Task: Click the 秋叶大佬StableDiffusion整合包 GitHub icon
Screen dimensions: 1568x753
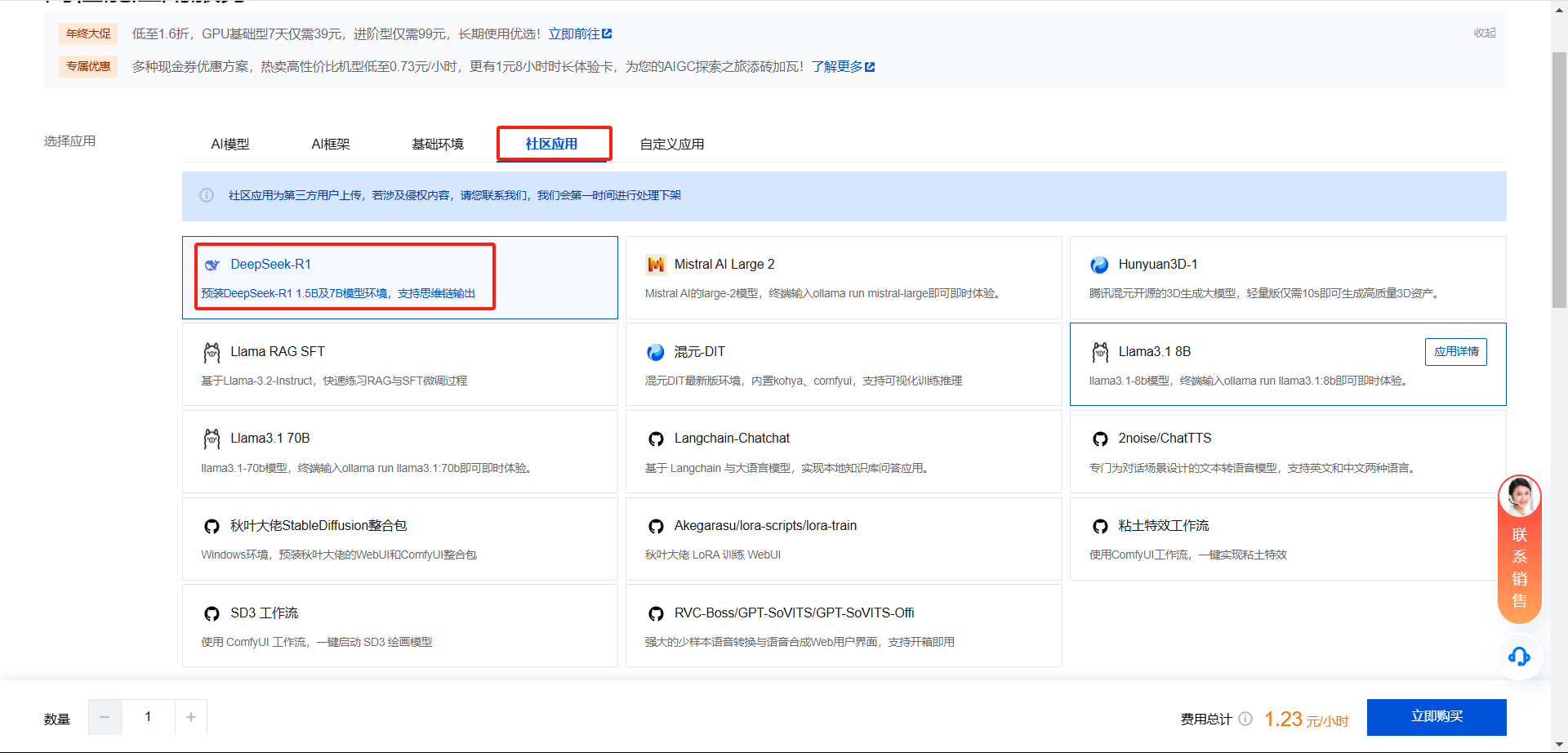Action: pos(212,527)
